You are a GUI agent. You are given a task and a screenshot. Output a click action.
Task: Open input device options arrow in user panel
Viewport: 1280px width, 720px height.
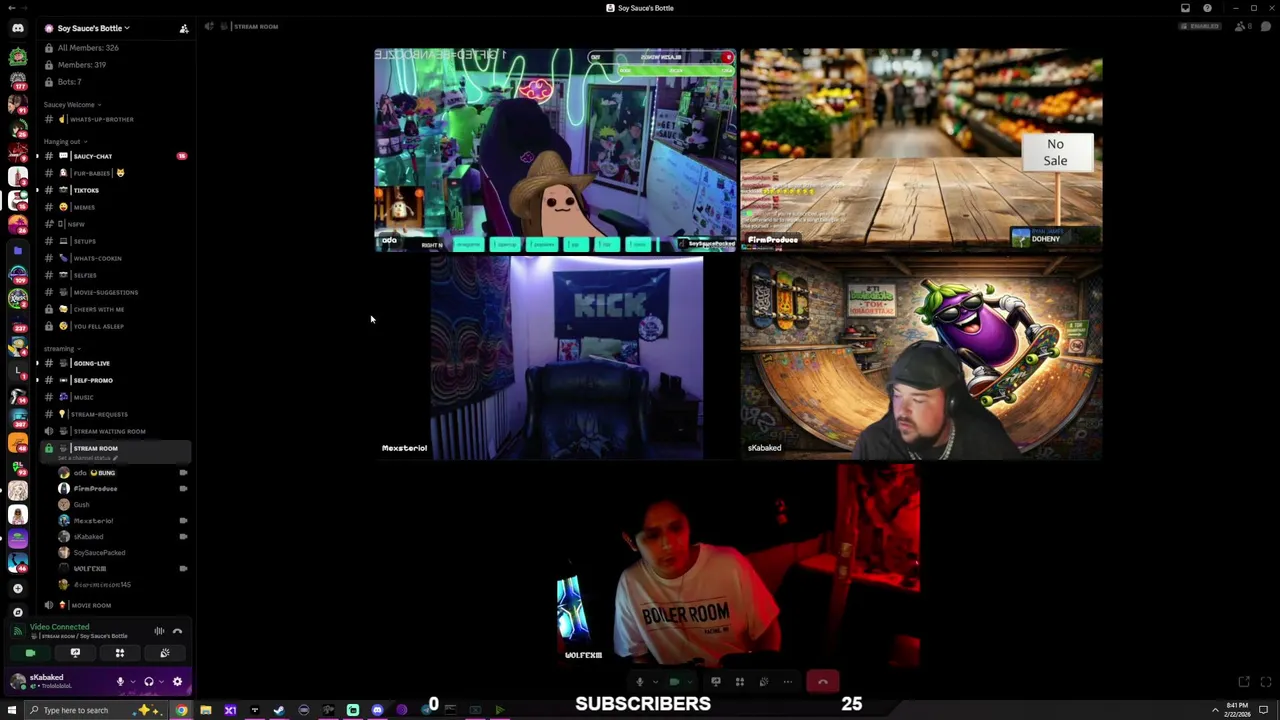(133, 682)
